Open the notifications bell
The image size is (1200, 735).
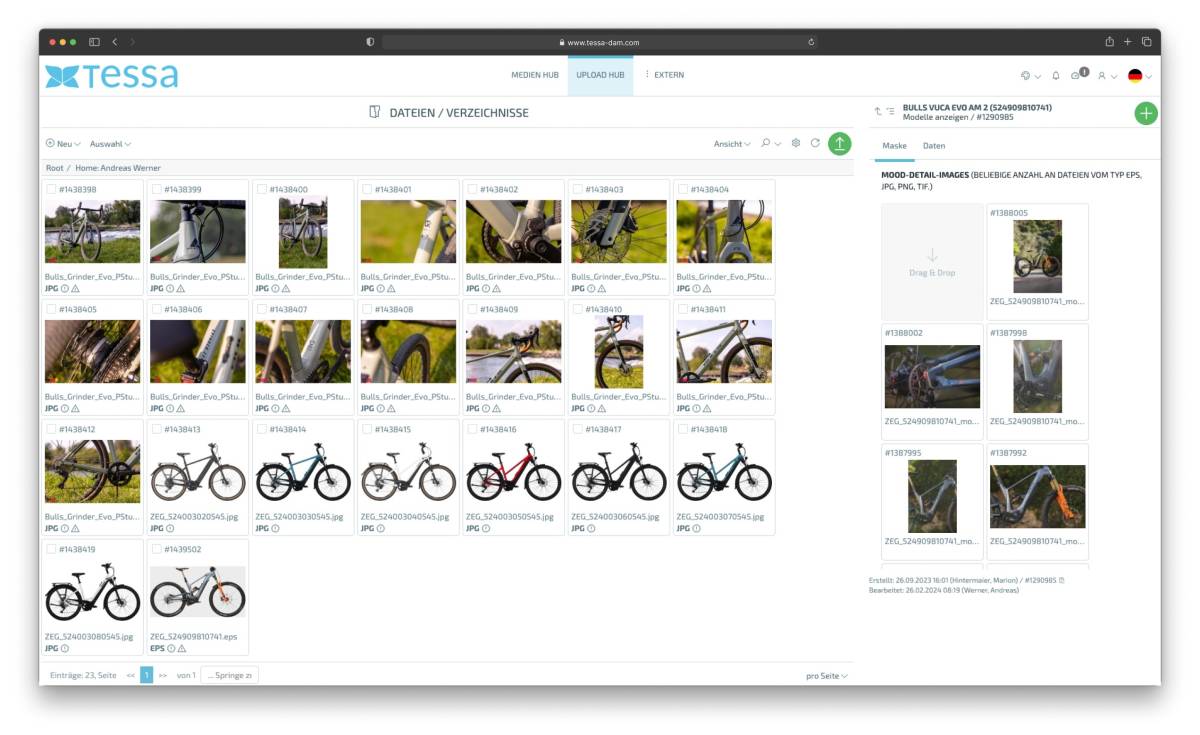[x=1055, y=76]
